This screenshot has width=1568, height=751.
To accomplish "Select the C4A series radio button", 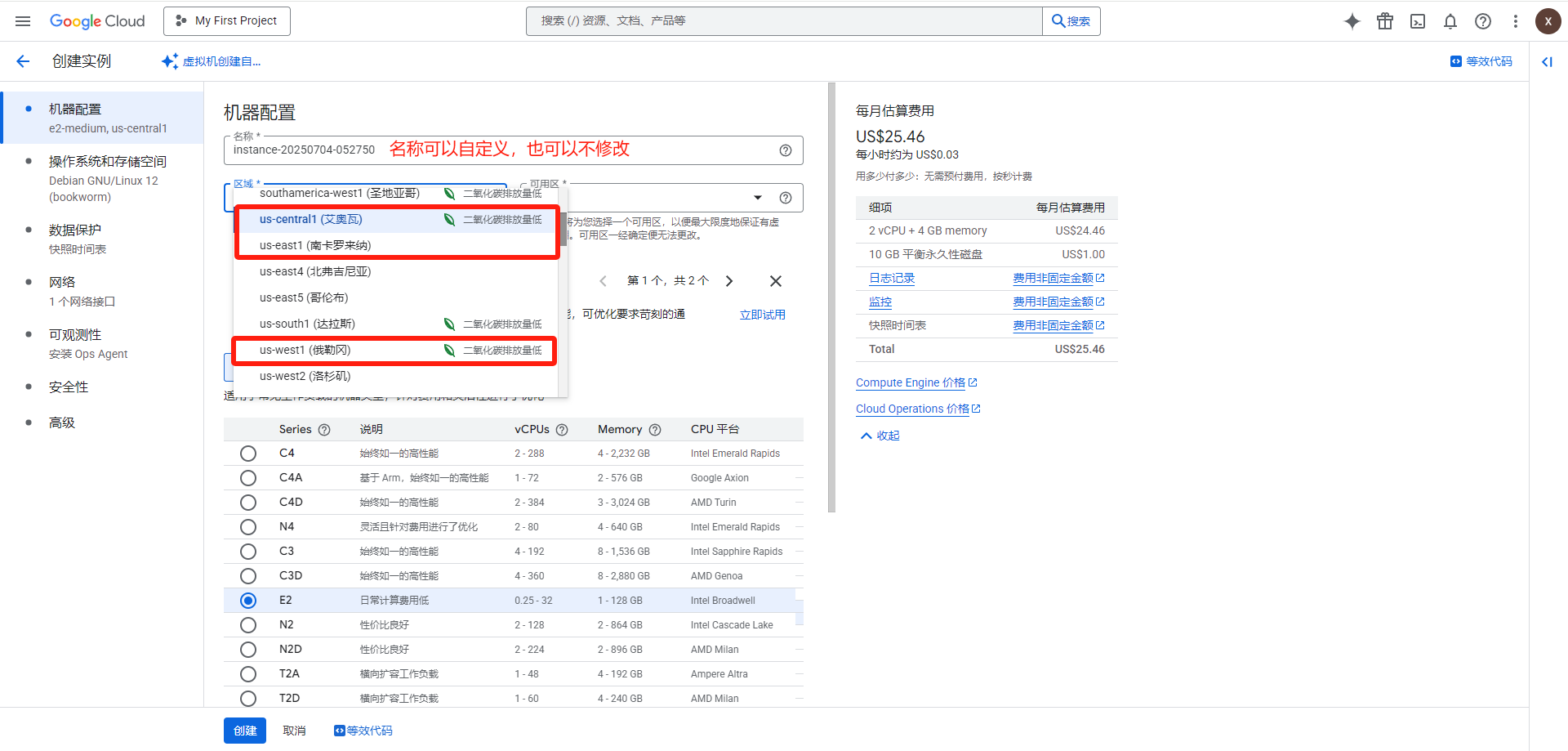I will (x=248, y=478).
